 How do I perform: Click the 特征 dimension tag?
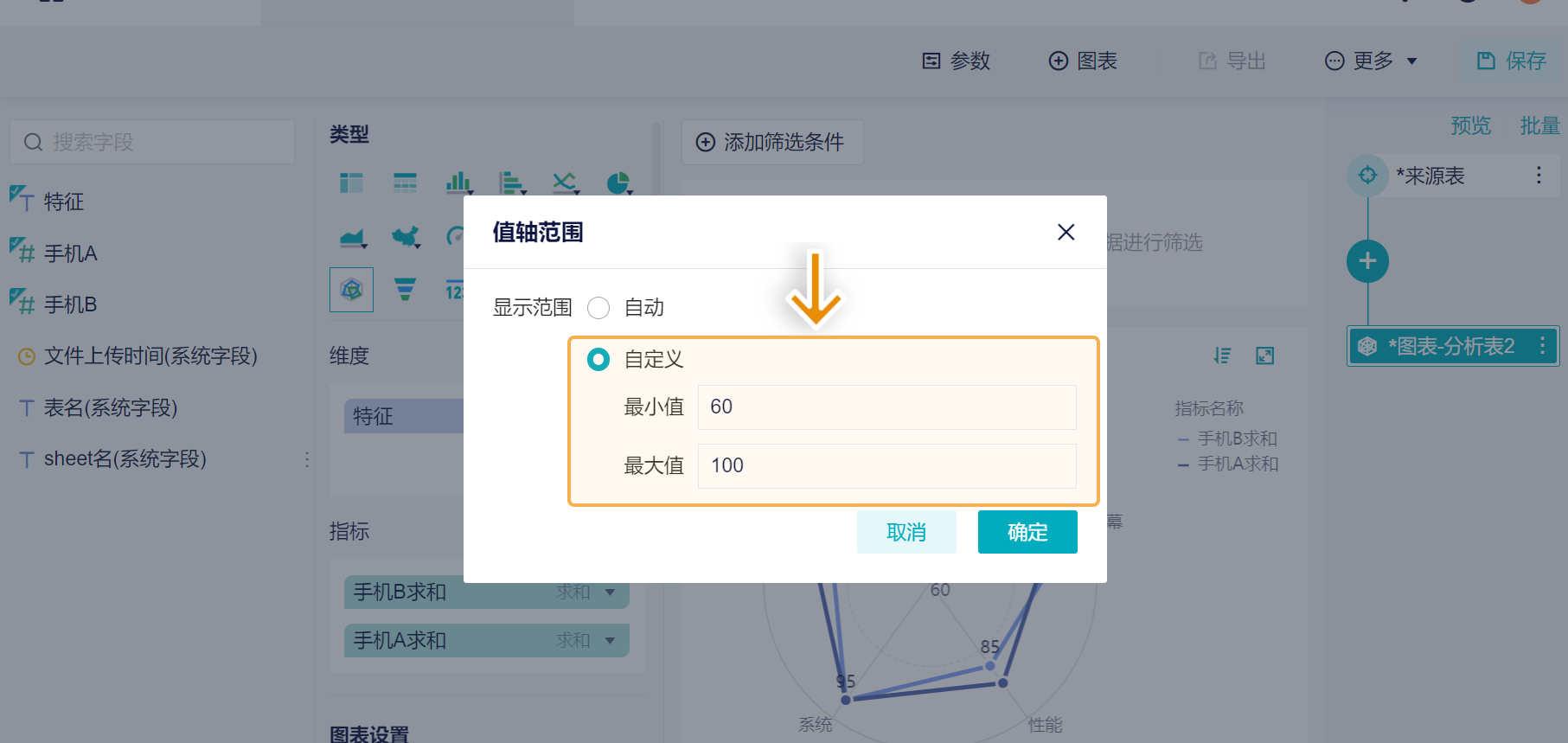click(x=404, y=416)
